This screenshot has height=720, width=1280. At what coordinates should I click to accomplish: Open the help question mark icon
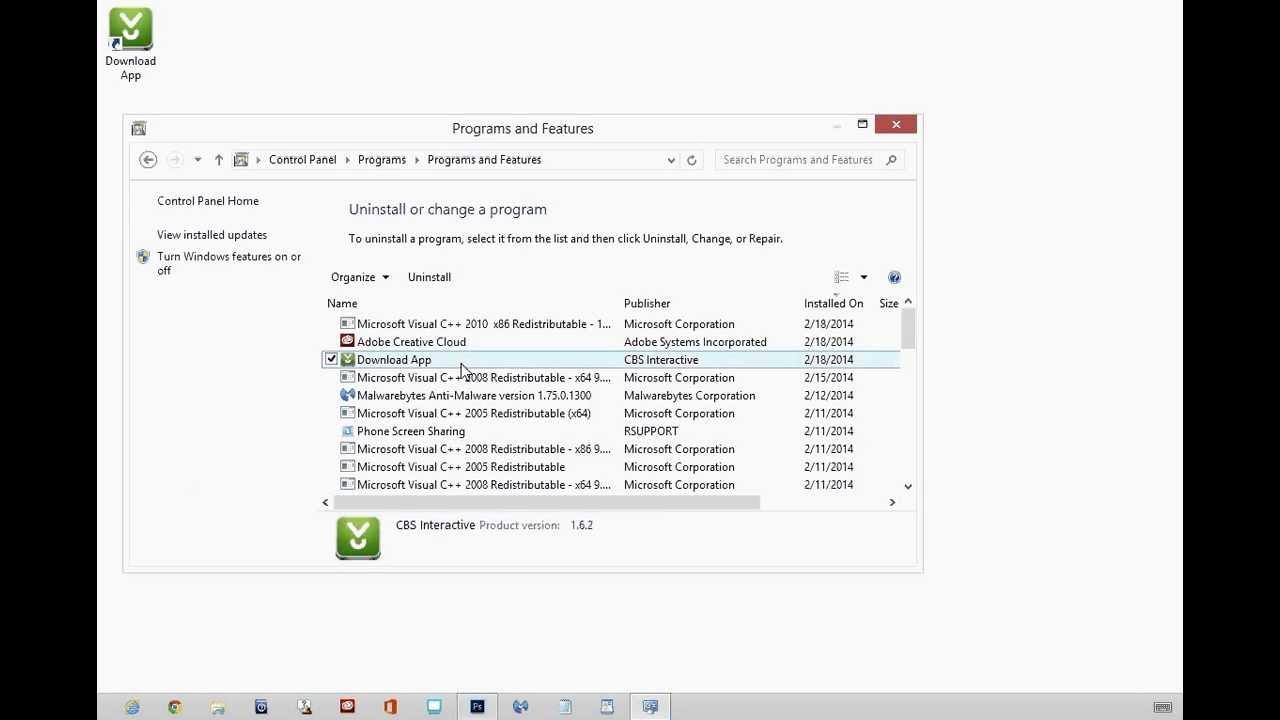click(894, 277)
